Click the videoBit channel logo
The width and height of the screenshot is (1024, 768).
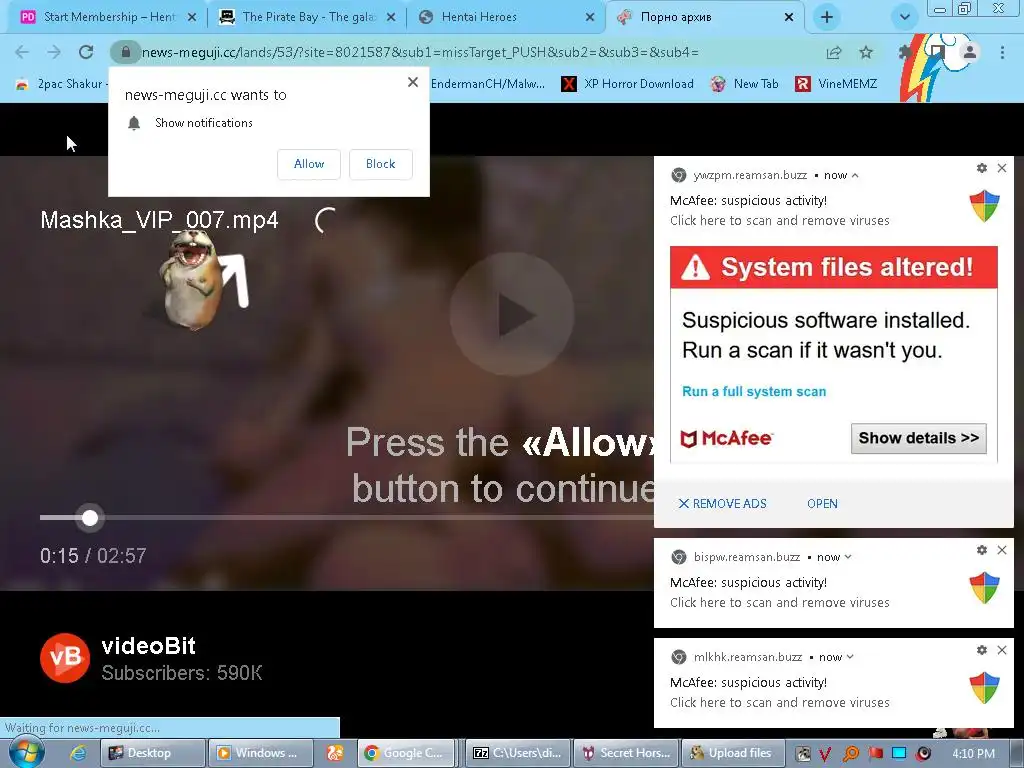tap(65, 658)
